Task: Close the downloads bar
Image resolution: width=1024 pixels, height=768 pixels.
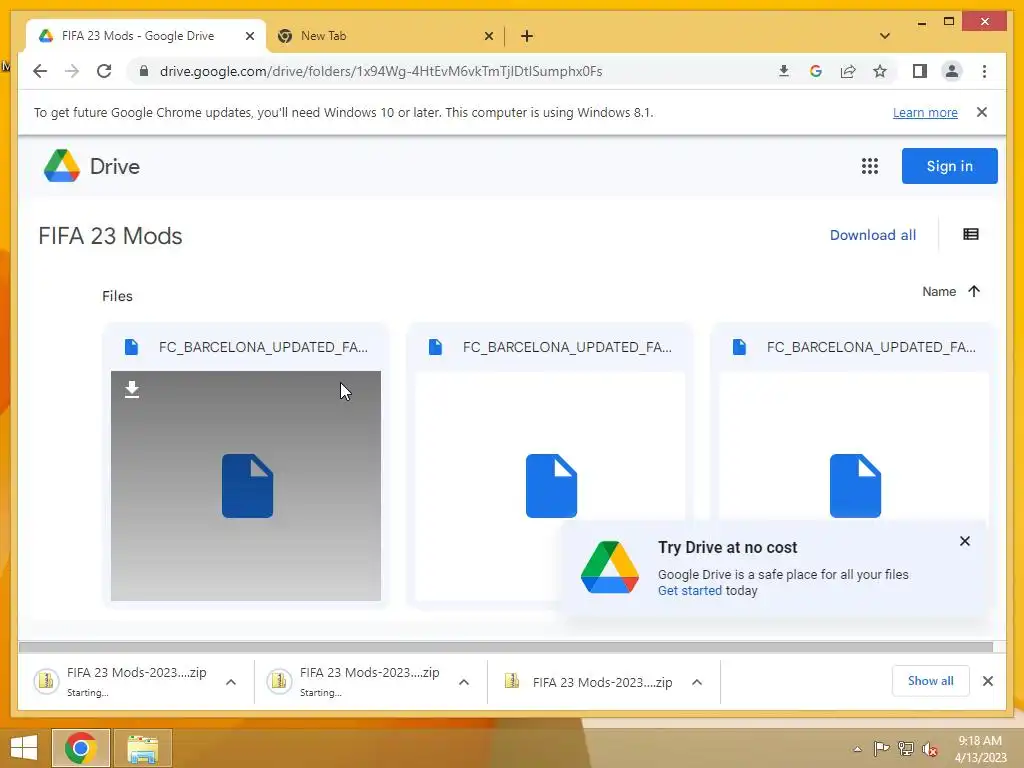Action: 987,681
